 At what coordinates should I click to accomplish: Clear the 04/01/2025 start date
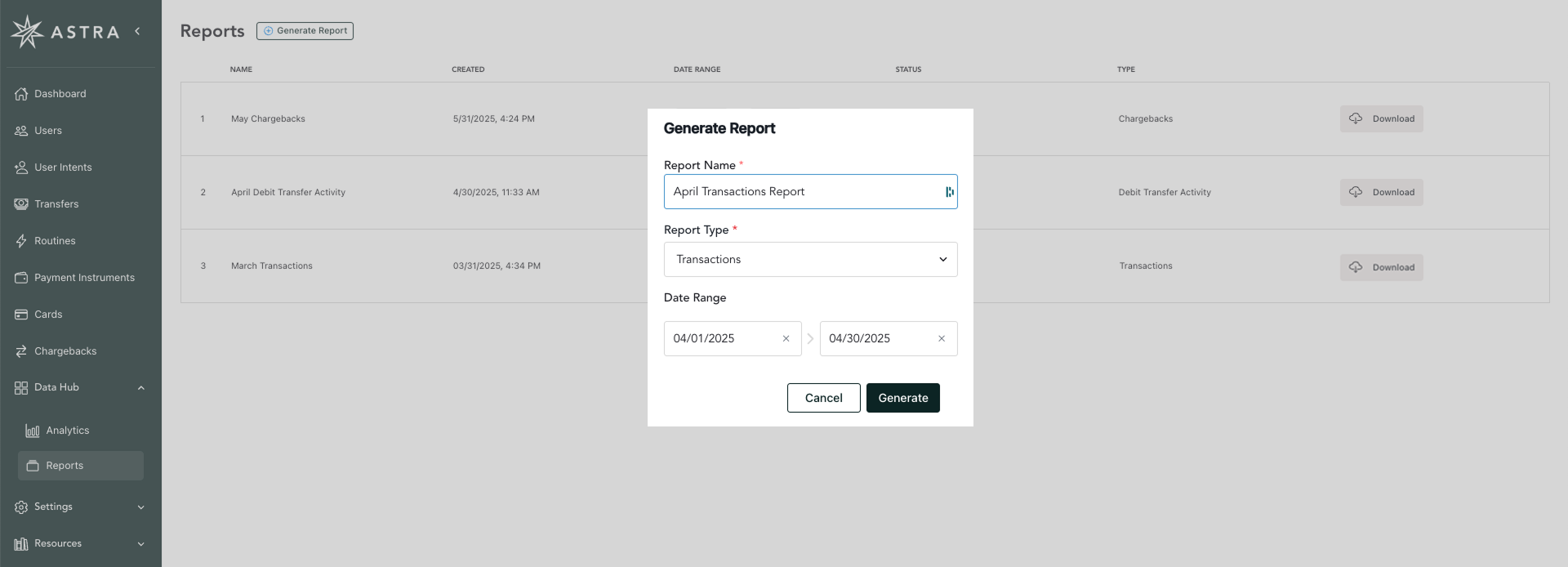[x=786, y=339]
